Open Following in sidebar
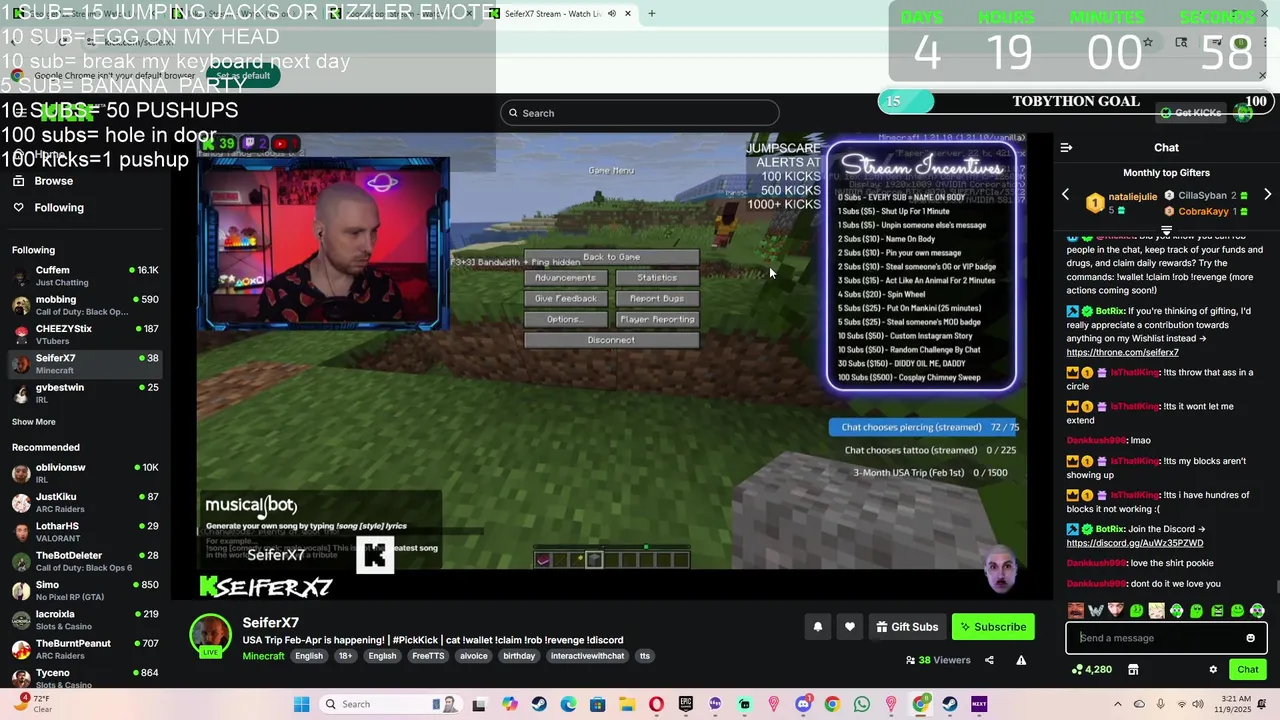Screen dimensions: 1280x720 58,207
